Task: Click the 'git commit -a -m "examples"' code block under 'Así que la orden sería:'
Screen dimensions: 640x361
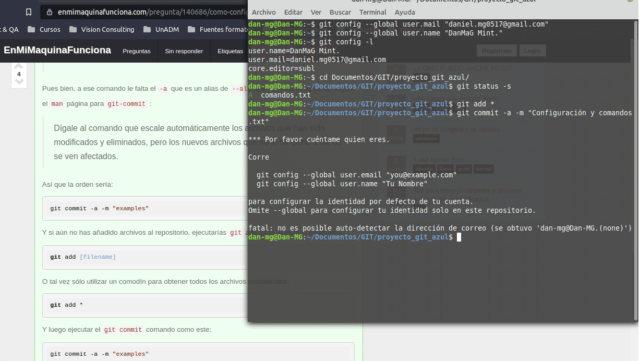Action: tap(144, 208)
